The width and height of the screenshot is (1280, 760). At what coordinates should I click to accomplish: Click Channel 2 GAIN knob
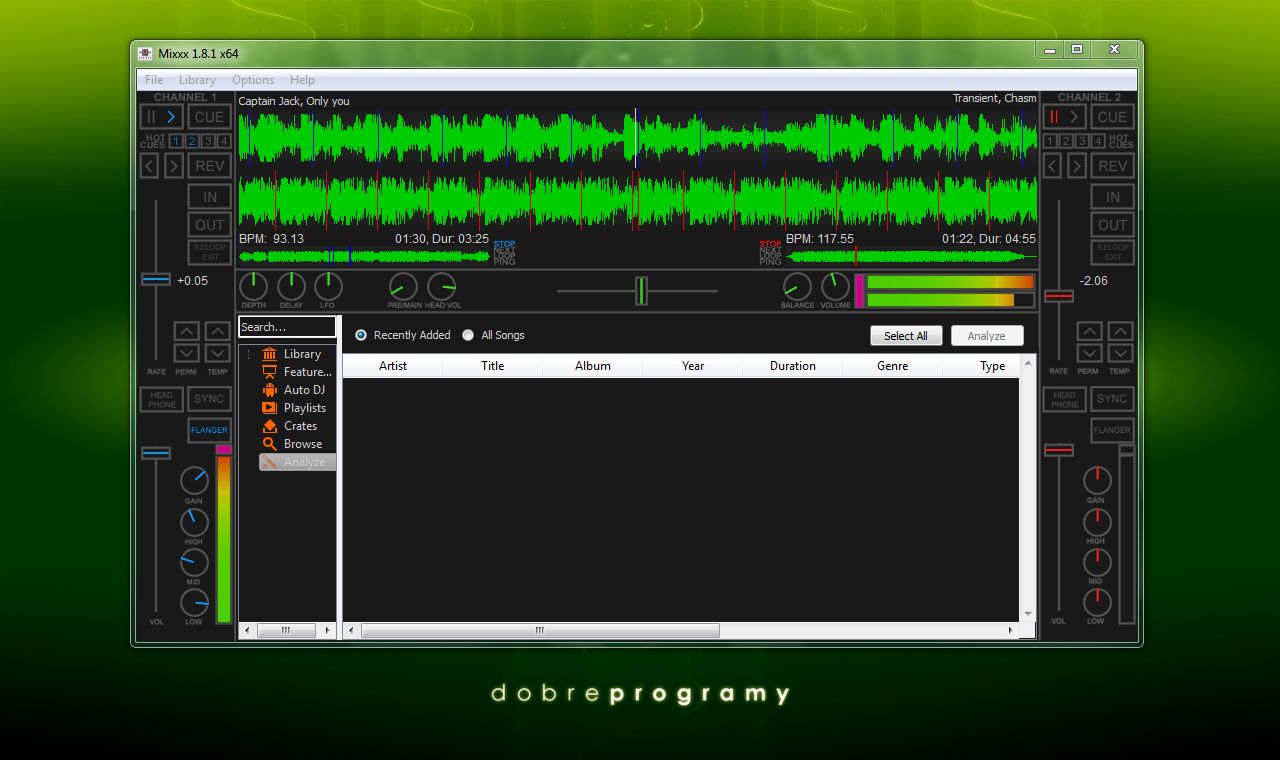1097,481
